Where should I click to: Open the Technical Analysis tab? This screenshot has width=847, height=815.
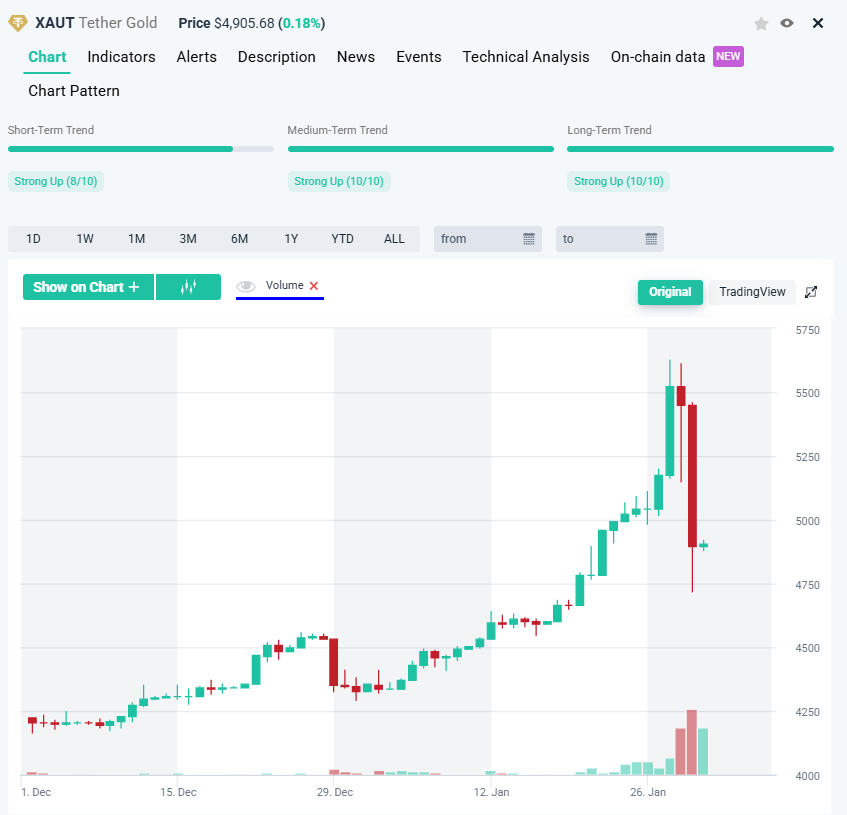pos(526,57)
